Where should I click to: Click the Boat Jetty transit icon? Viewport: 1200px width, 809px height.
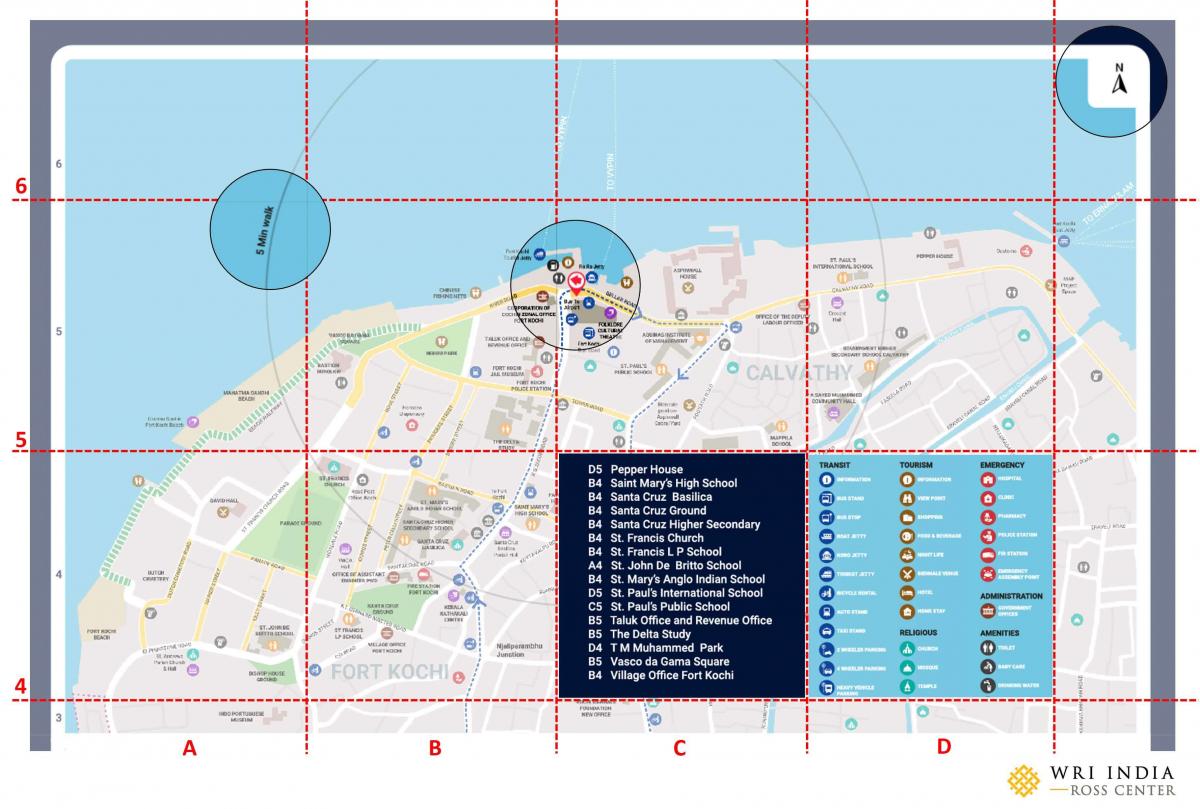(x=826, y=535)
